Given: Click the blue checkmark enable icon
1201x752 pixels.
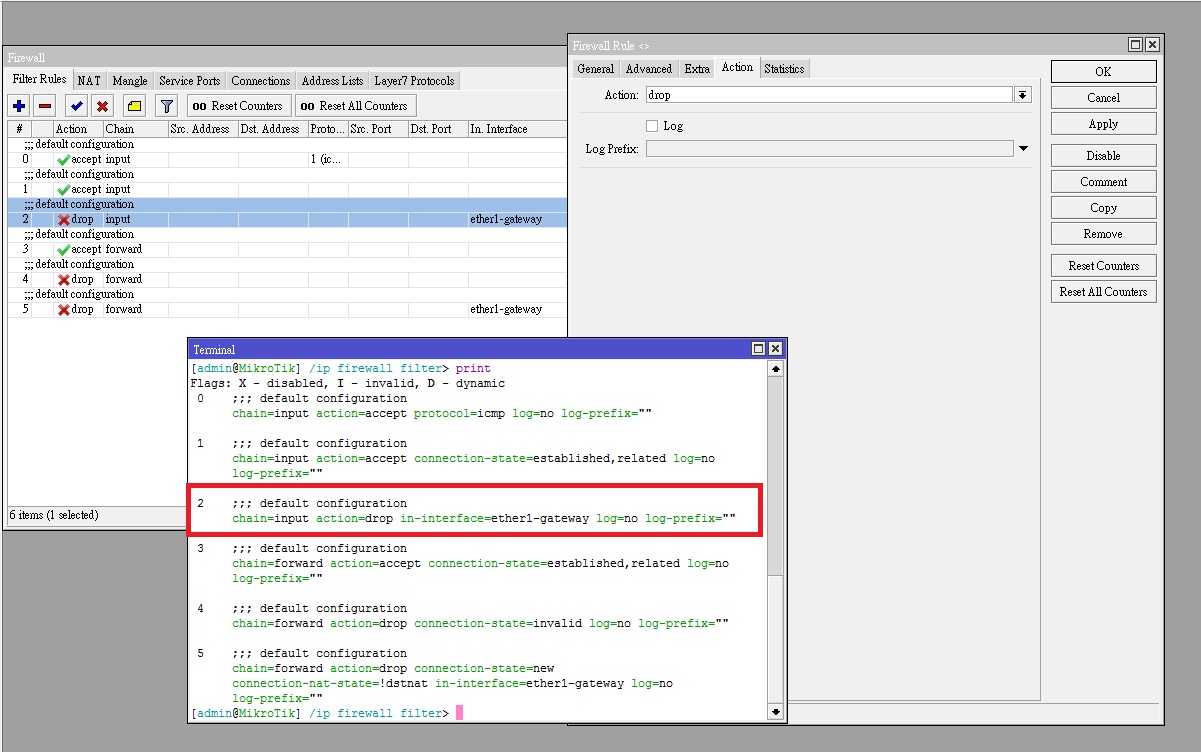Looking at the screenshot, I should click(x=77, y=106).
